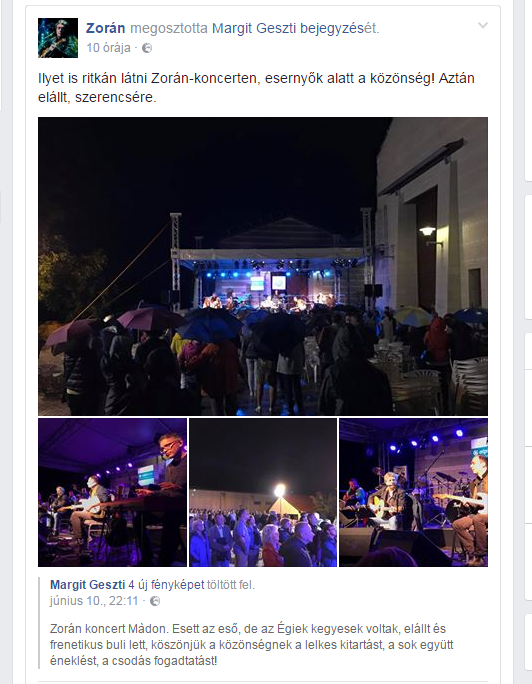Click the '4 új fényképet' link
532x684 pixels.
[166, 585]
